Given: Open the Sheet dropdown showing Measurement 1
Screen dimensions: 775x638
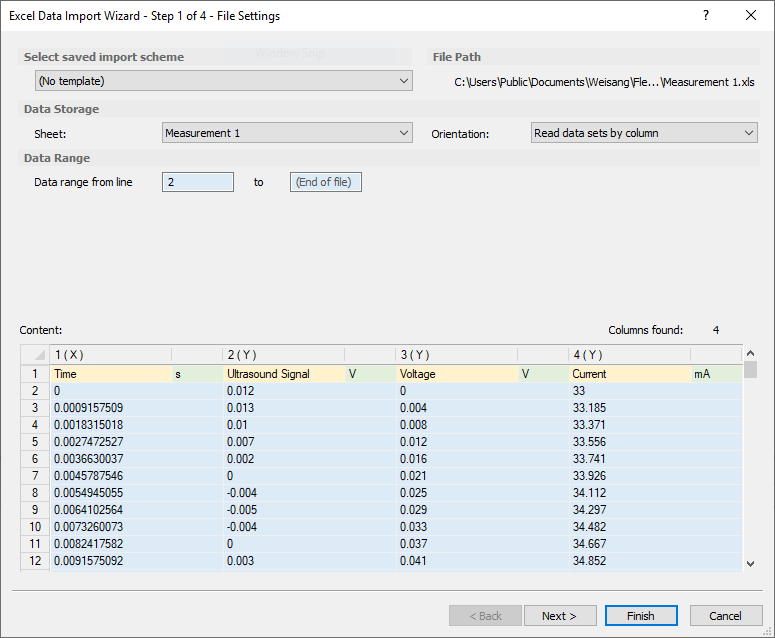Looking at the screenshot, I should click(x=287, y=133).
